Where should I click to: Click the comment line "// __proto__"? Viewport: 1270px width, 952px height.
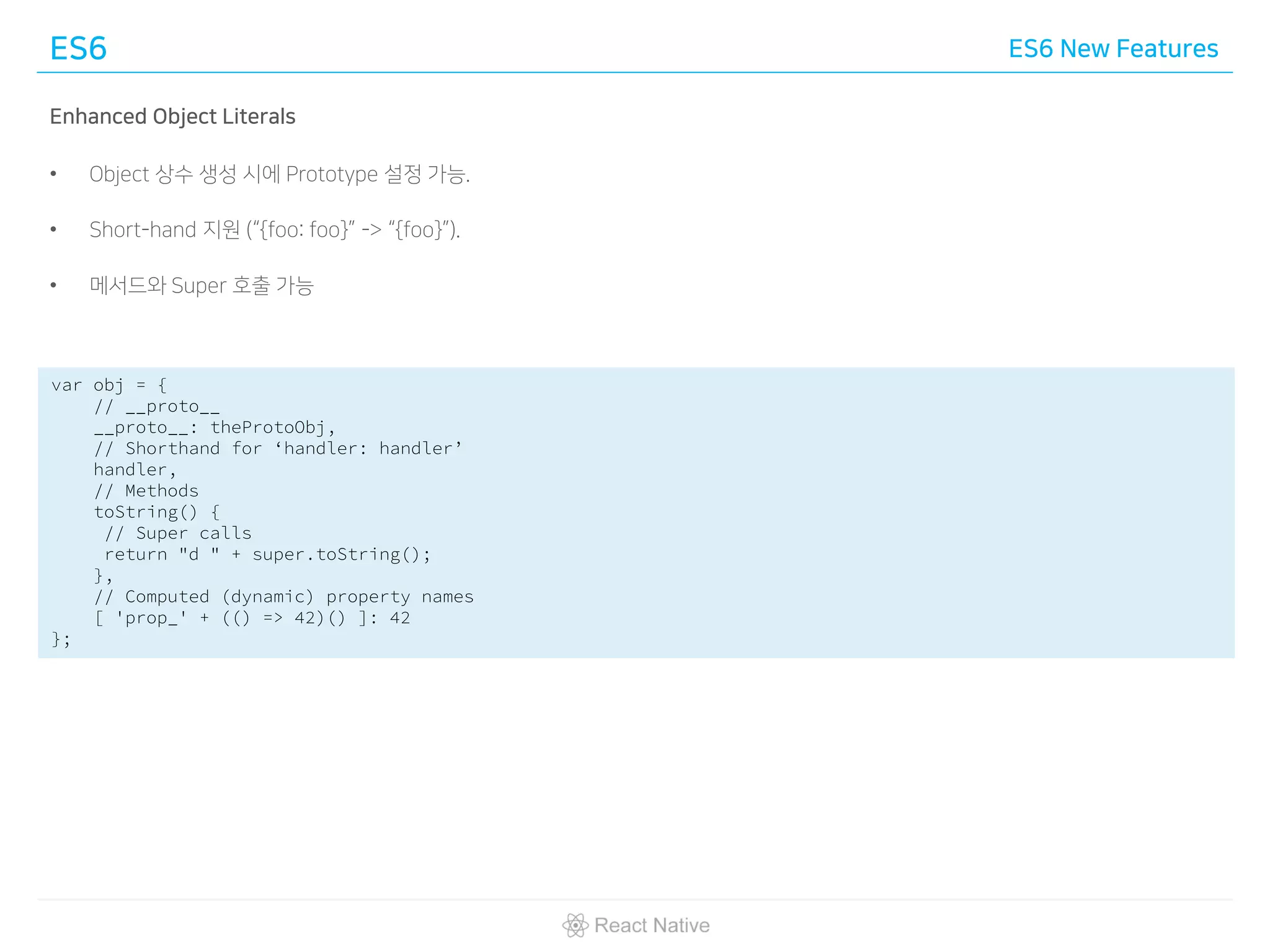157,407
